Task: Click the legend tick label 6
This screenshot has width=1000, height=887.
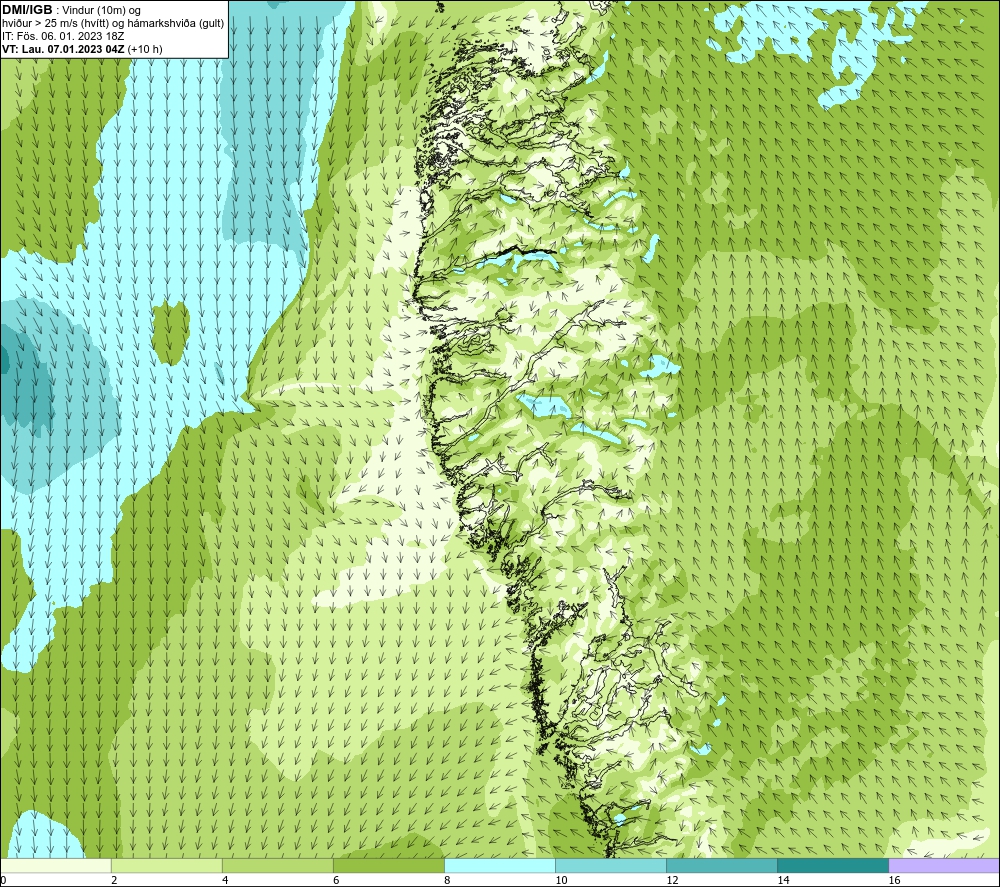Action: coord(336,881)
